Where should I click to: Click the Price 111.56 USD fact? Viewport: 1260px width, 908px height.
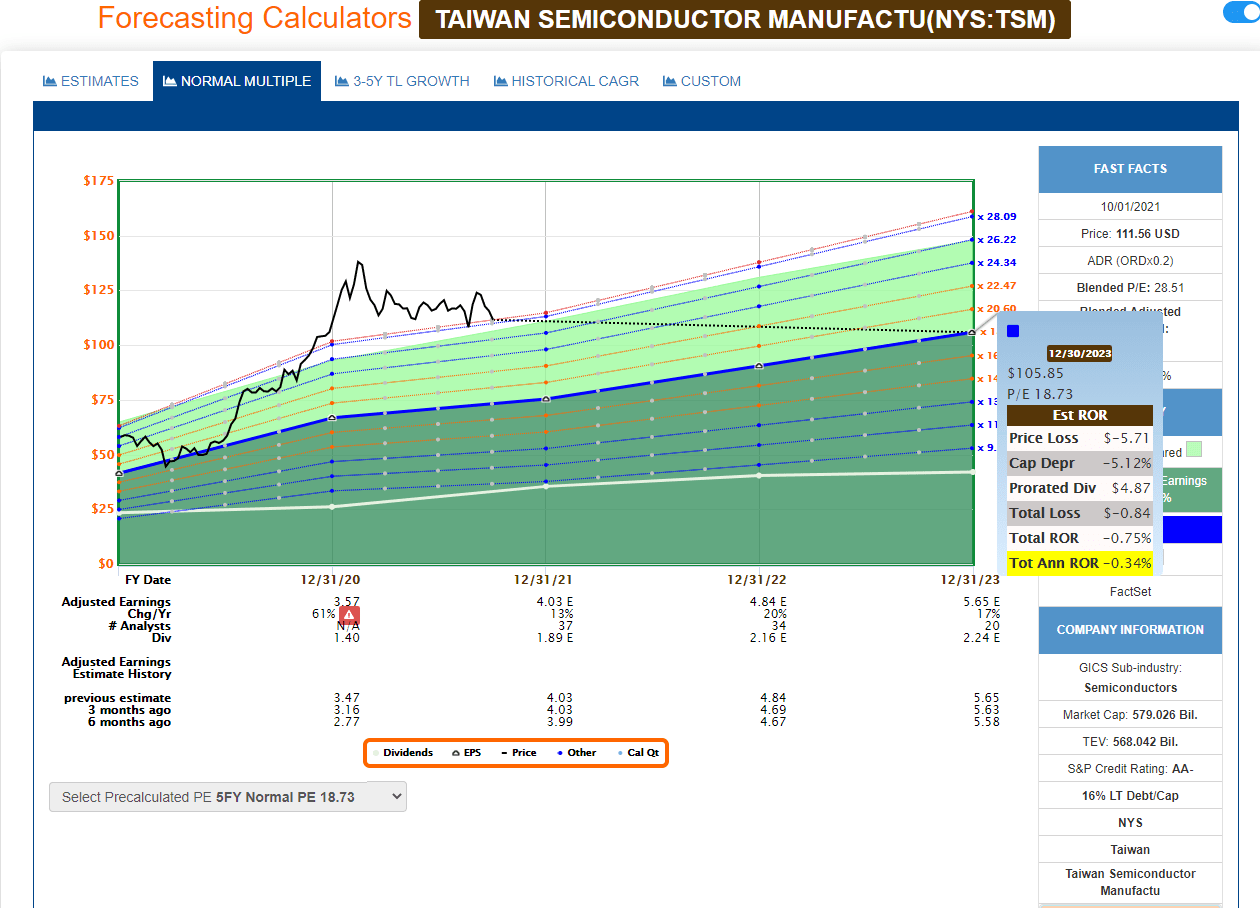[1130, 234]
